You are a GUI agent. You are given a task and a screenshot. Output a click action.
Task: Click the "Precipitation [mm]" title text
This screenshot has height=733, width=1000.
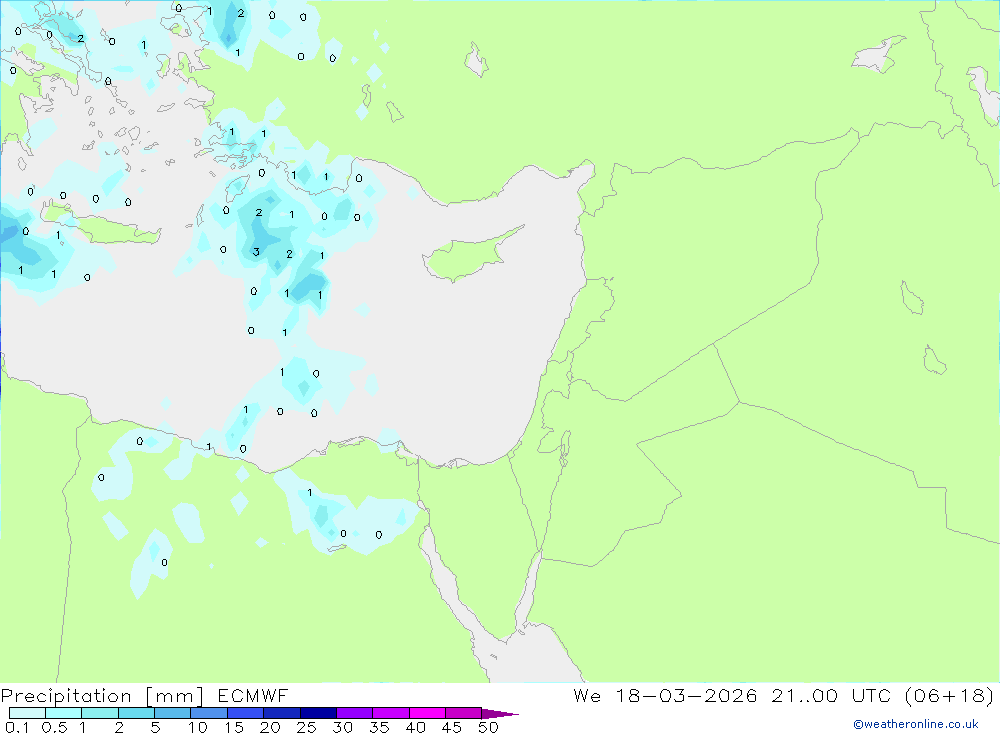coord(102,696)
